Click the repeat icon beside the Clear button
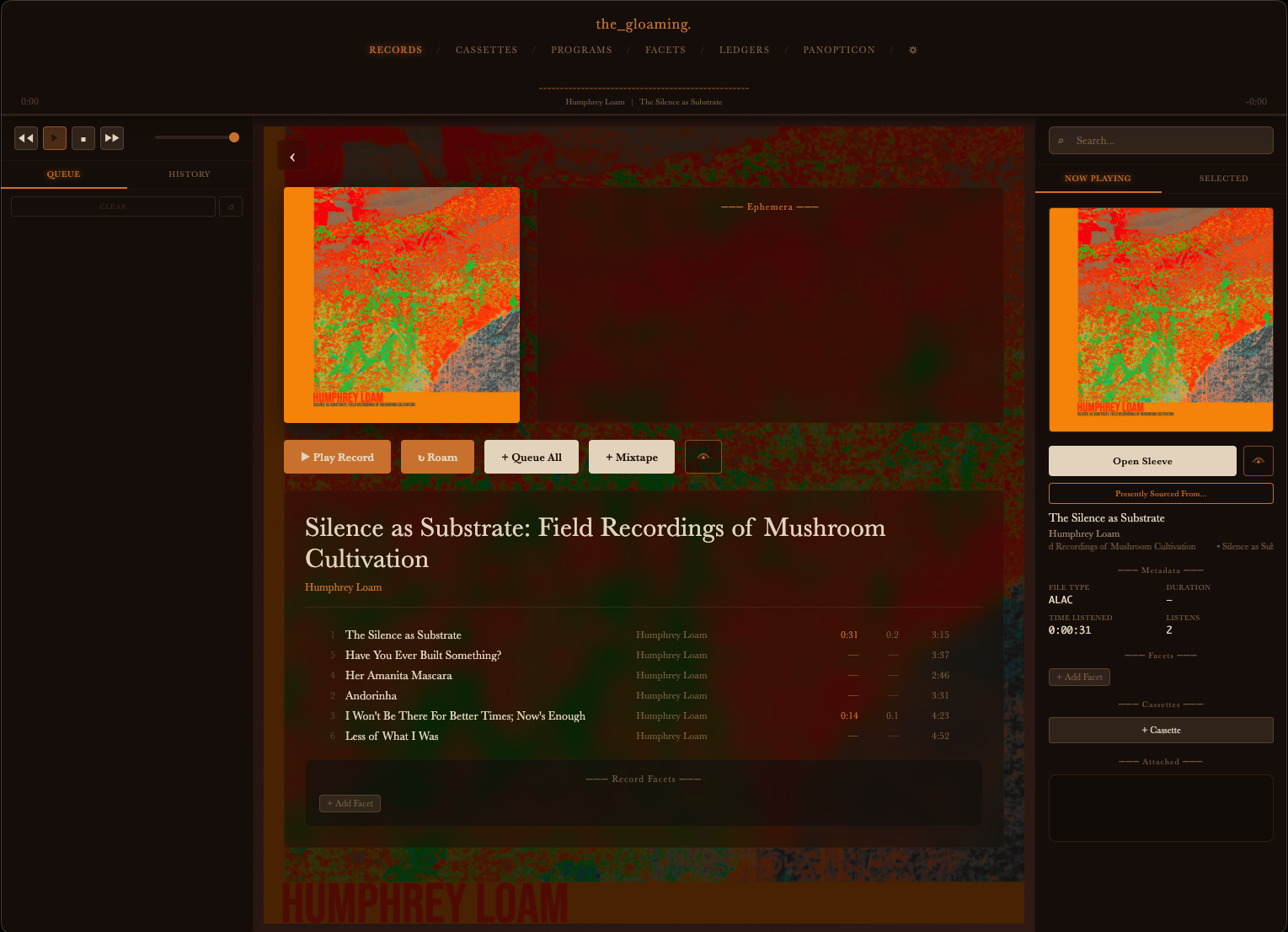1288x932 pixels. (230, 206)
